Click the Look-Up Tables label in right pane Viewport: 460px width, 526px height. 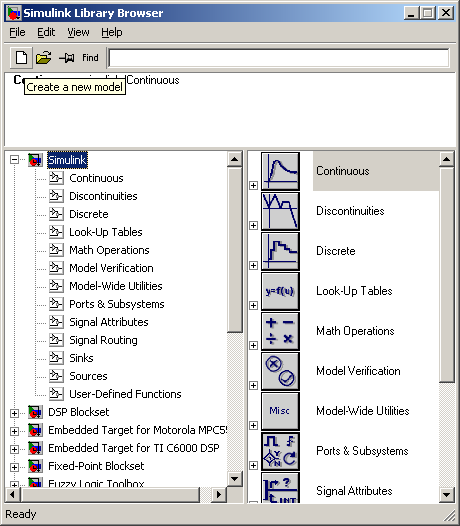354,291
